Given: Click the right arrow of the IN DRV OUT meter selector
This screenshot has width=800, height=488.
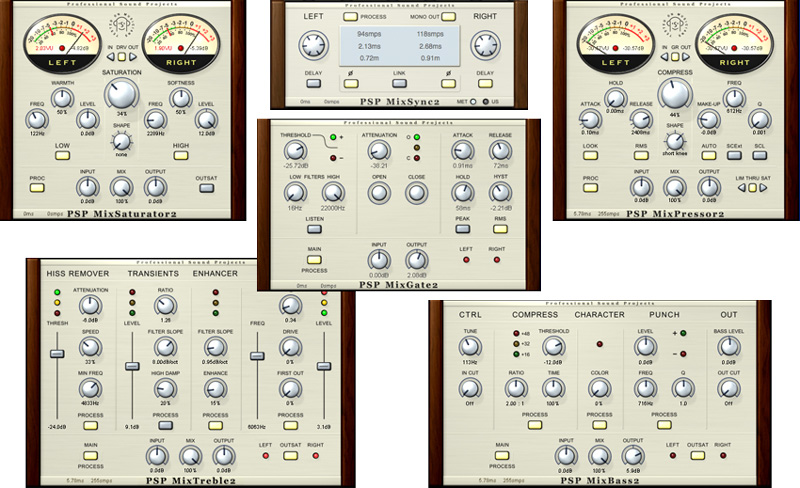Looking at the screenshot, I should 135,56.
